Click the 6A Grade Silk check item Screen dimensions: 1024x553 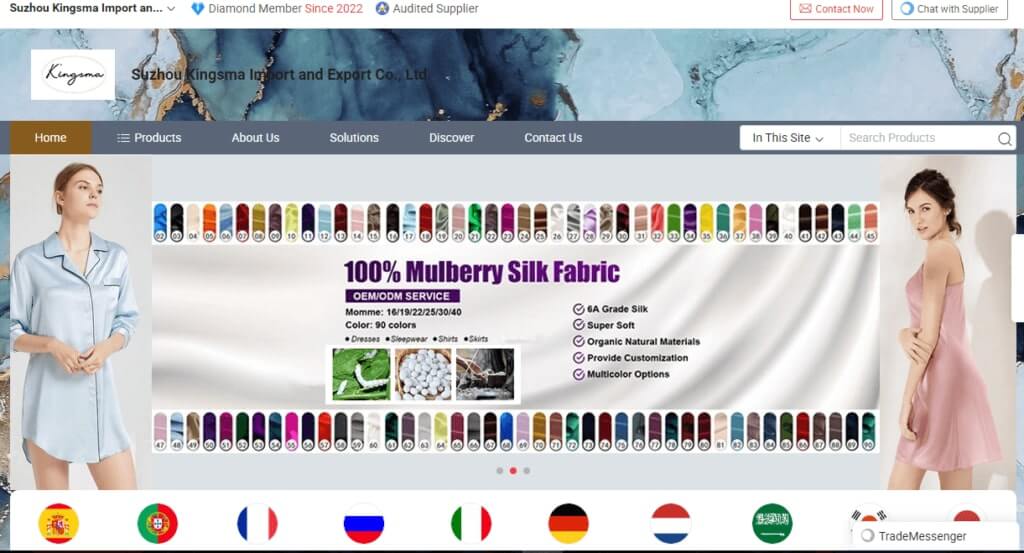(611, 309)
